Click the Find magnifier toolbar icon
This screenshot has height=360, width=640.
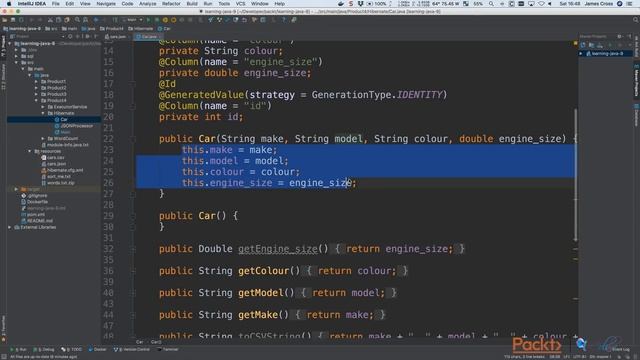[x=77, y=20]
